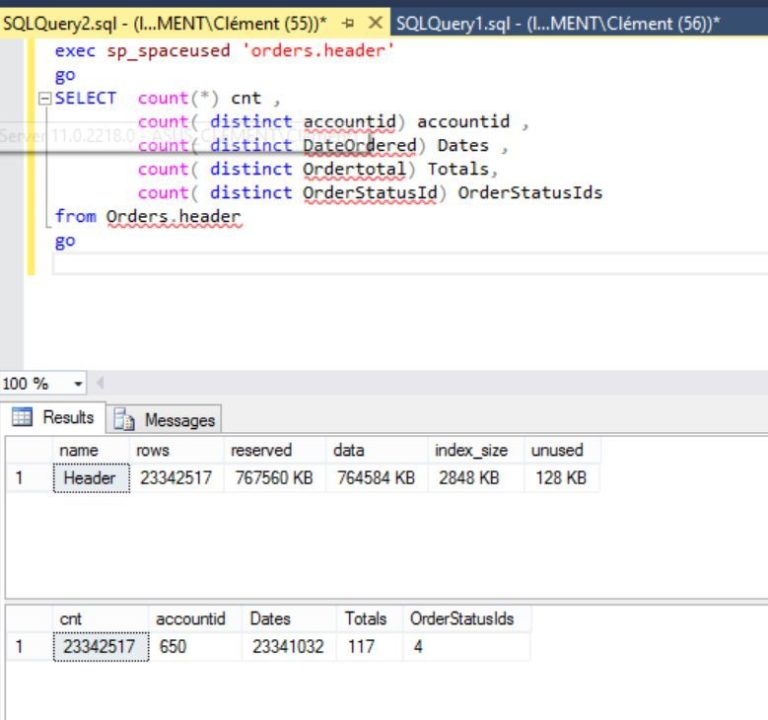Click the cnt cell value 23342517
Screen dimensions: 768x720
pyautogui.click(x=99, y=647)
